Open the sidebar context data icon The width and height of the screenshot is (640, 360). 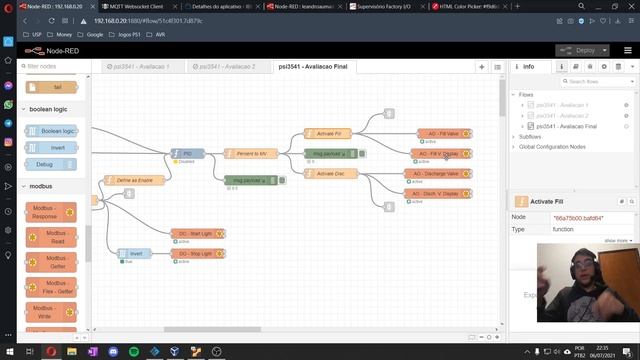(x=618, y=67)
